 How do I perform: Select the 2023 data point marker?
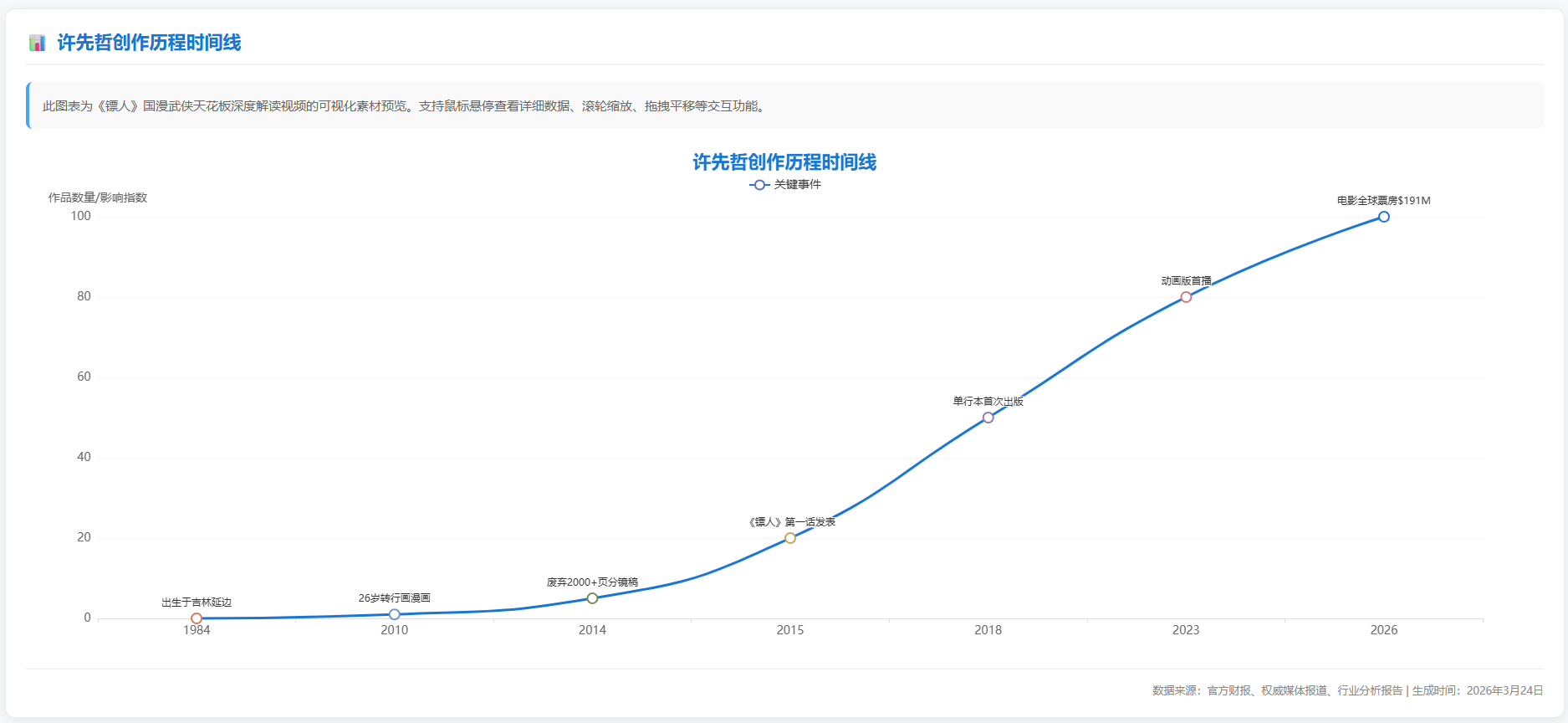[1186, 297]
